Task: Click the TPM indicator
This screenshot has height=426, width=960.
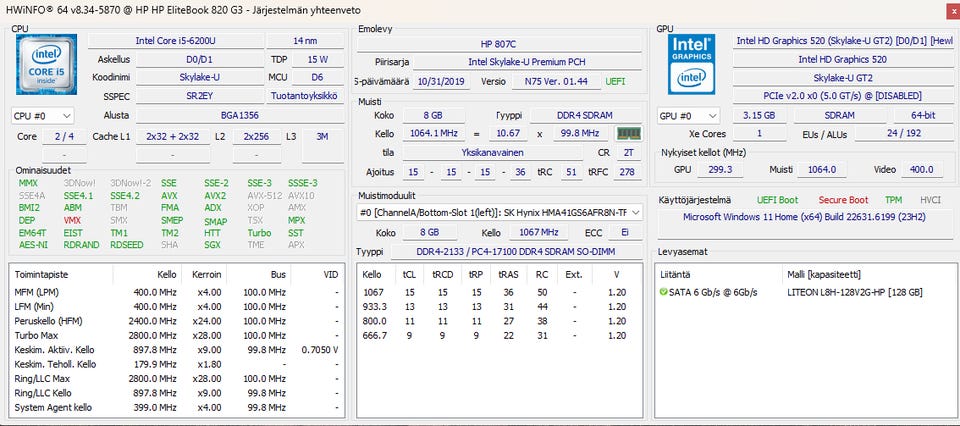Action: [x=893, y=200]
